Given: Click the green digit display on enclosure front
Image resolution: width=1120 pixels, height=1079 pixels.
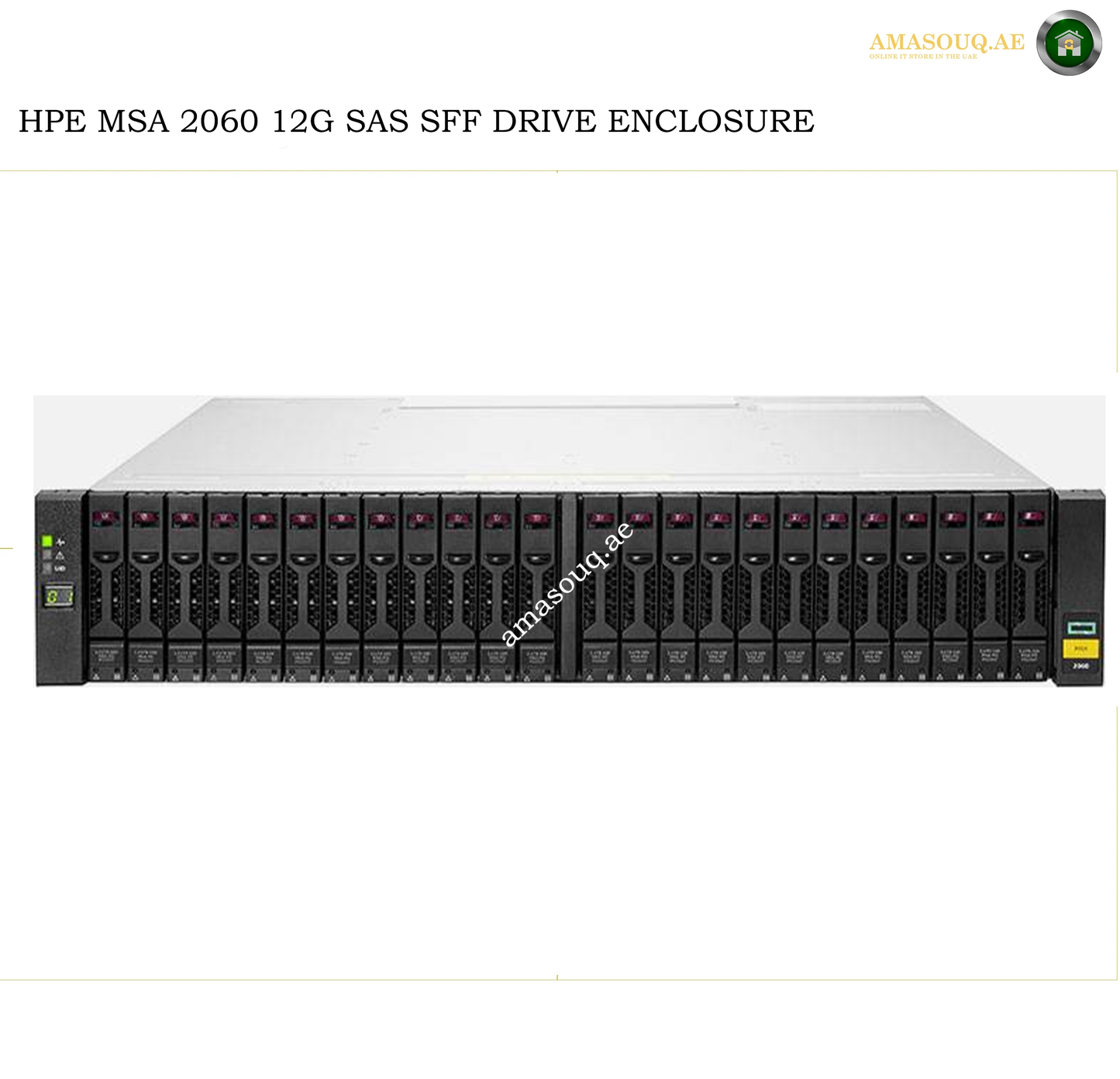Looking at the screenshot, I should click(x=59, y=596).
